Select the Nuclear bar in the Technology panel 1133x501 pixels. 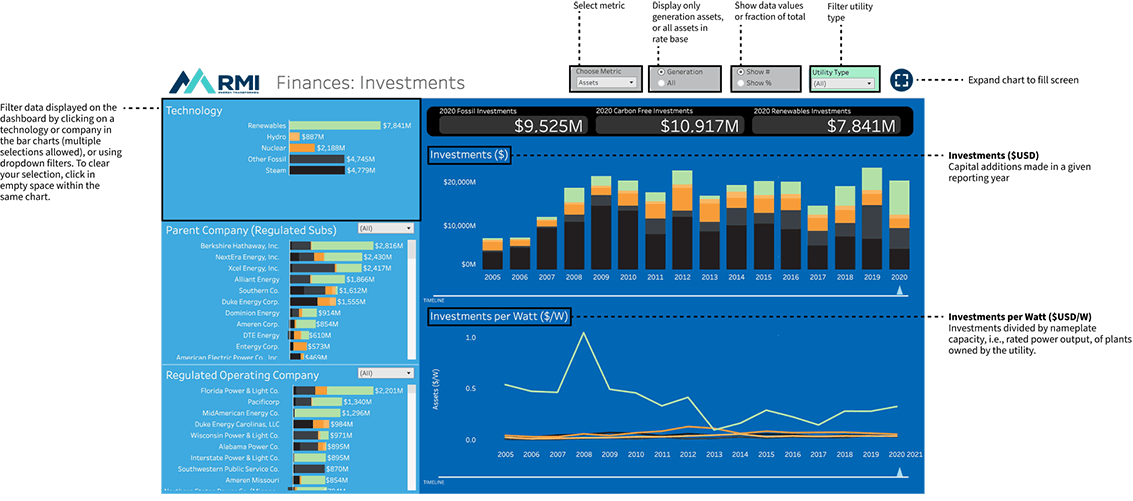coord(302,147)
